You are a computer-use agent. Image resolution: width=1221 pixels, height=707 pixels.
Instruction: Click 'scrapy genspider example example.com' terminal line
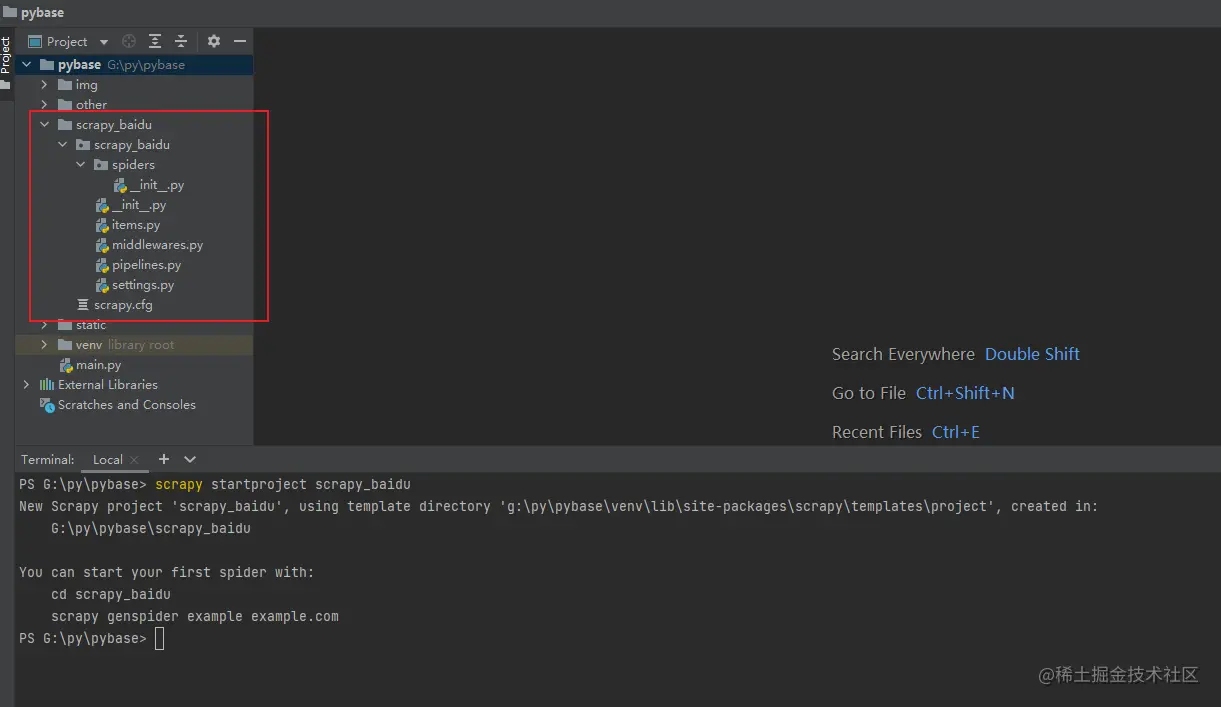(x=195, y=616)
